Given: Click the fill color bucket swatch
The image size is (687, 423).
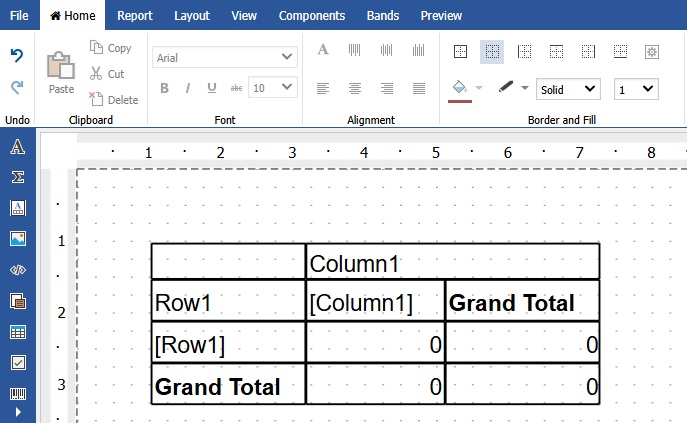Looking at the screenshot, I should [460, 88].
